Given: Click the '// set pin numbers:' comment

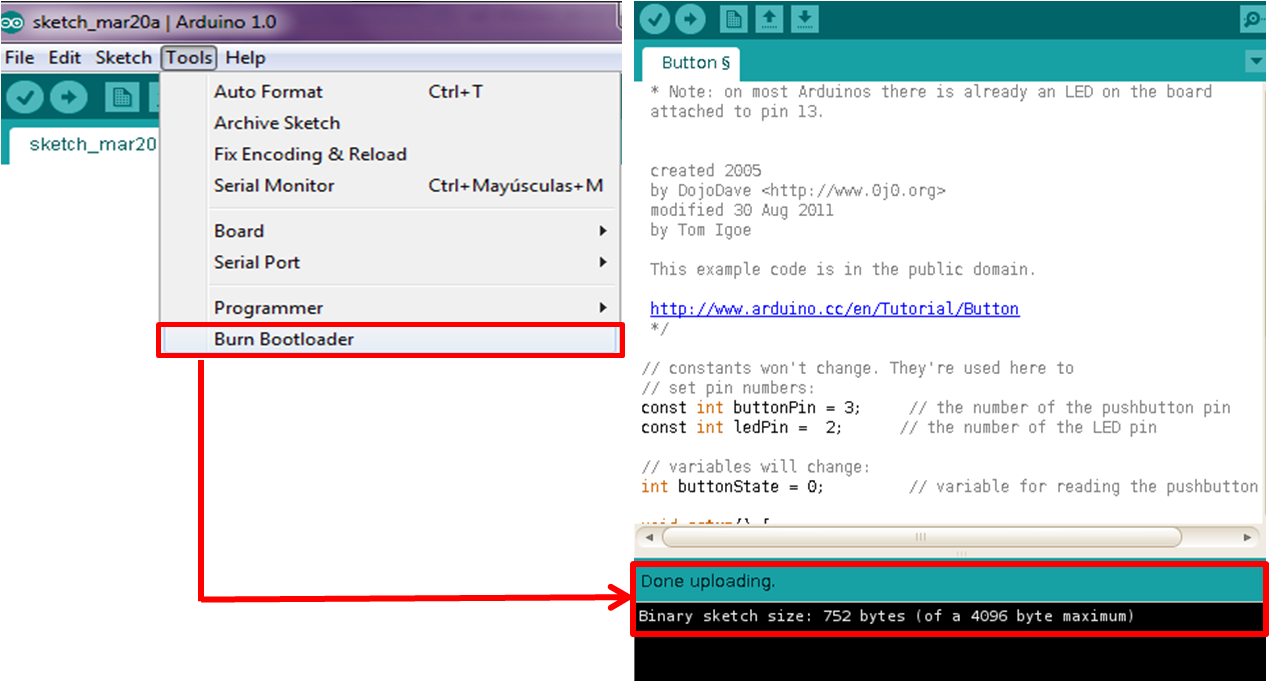Looking at the screenshot, I should [728, 388].
